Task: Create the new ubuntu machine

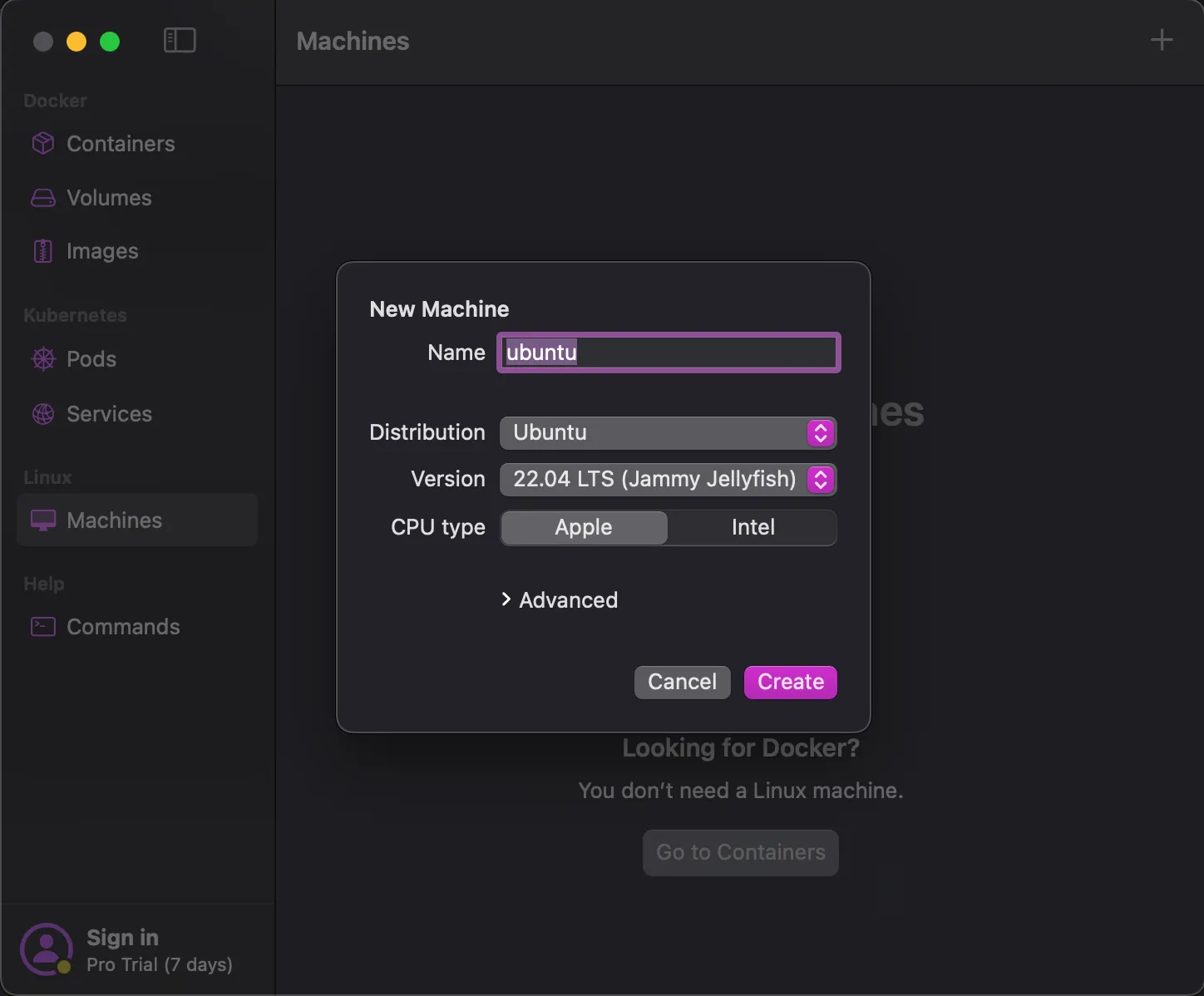Action: 791,683
